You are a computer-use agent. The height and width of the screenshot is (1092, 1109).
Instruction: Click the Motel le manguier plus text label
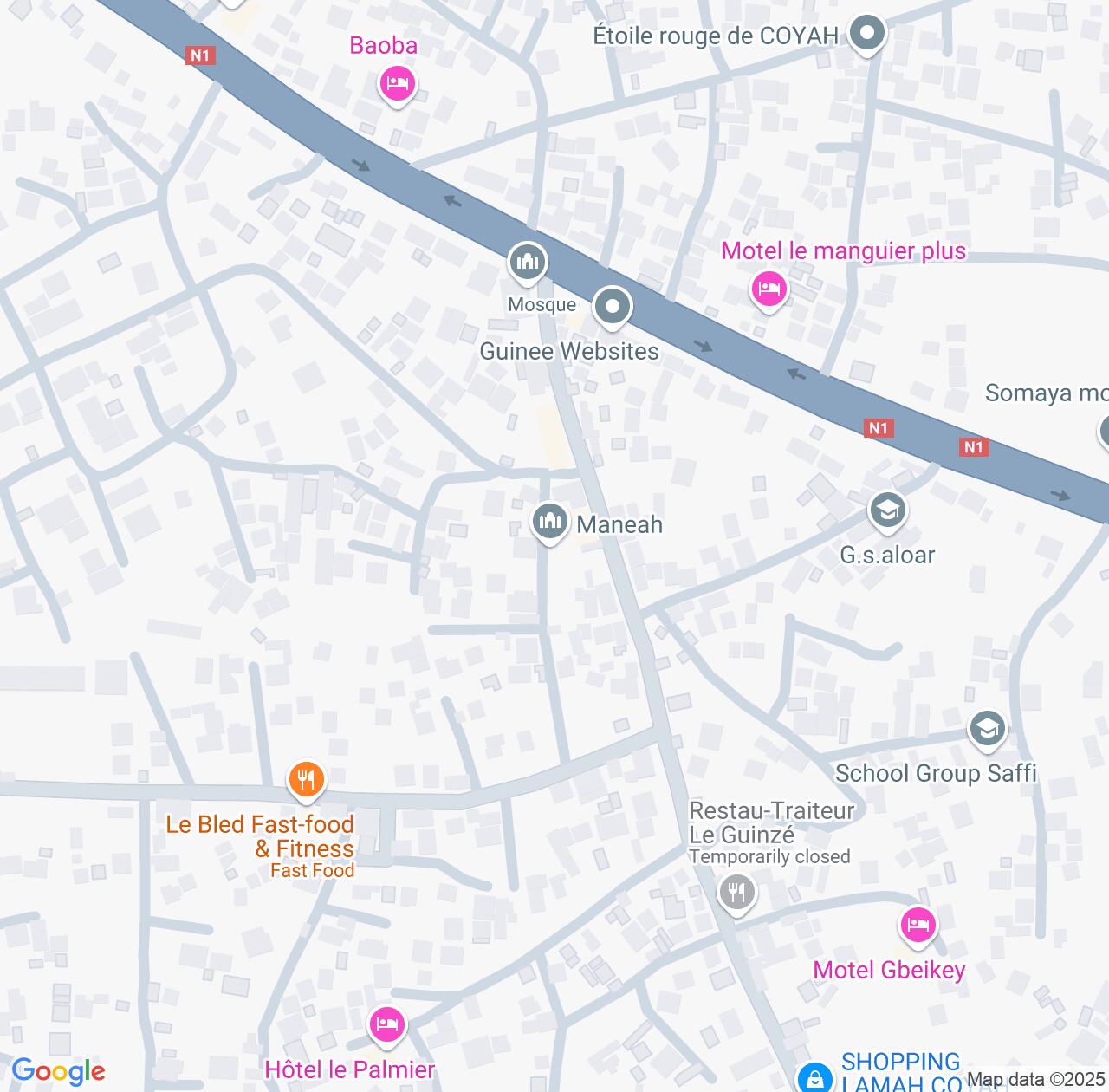pos(844,251)
